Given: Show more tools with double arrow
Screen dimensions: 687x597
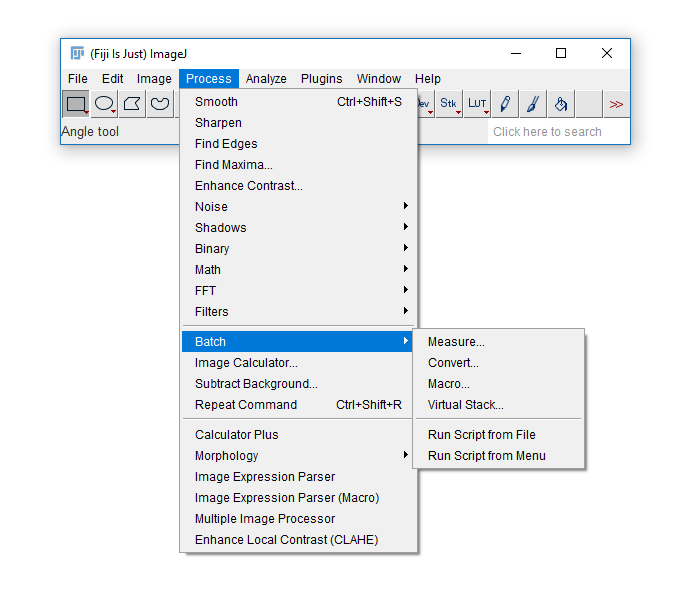Looking at the screenshot, I should (x=616, y=104).
